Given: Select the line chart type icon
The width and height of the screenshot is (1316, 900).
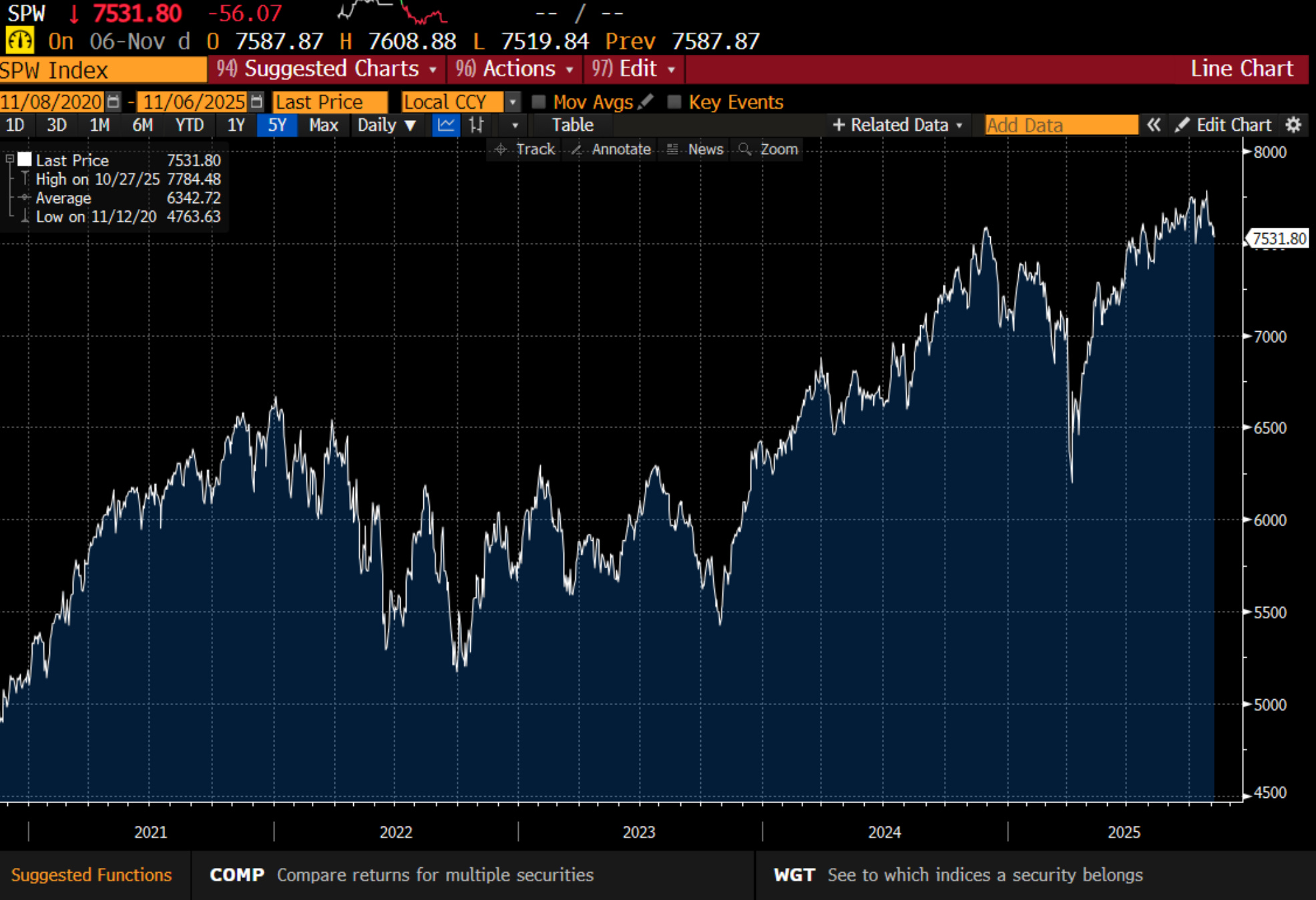Looking at the screenshot, I should tap(446, 125).
